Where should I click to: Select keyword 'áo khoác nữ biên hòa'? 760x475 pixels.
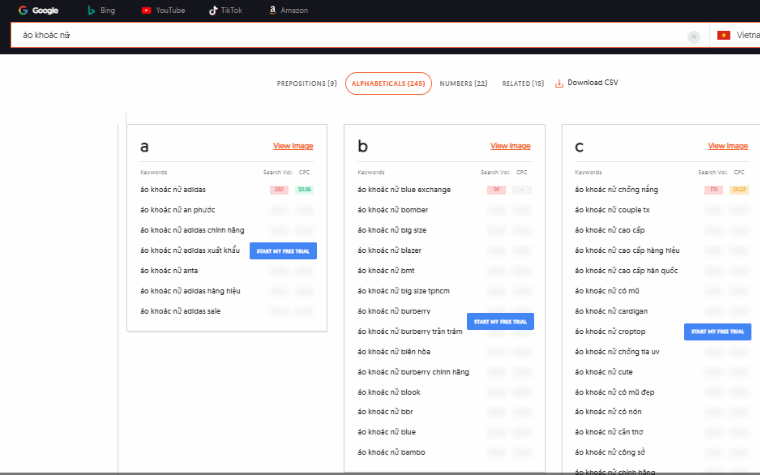(x=394, y=352)
